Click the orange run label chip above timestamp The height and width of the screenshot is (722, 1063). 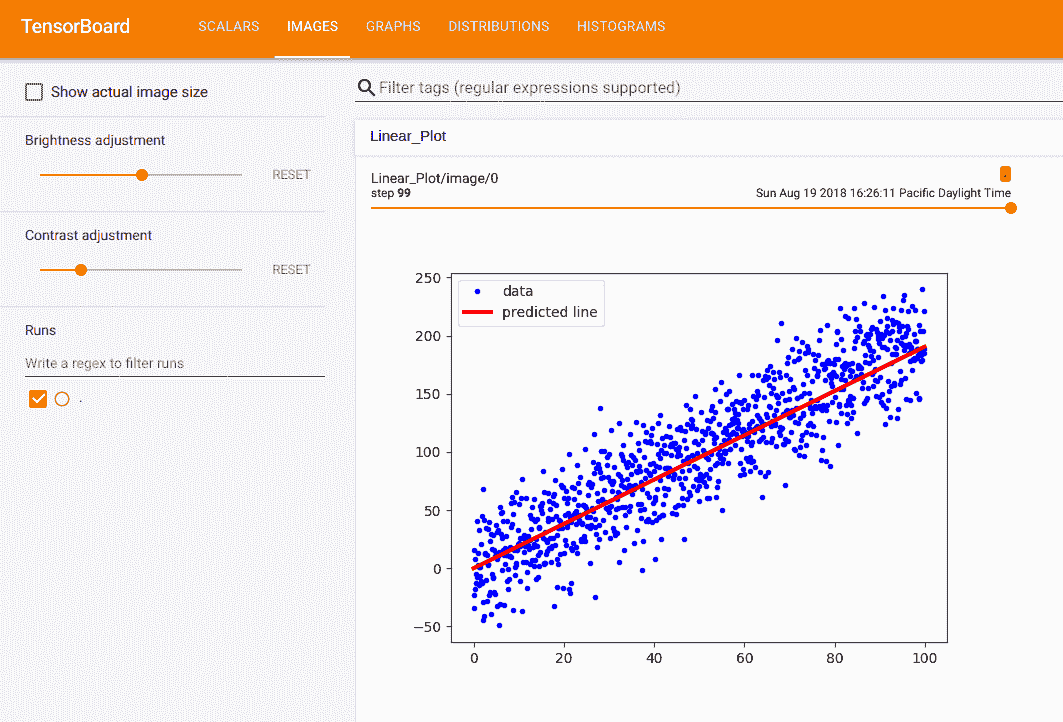[x=1005, y=174]
